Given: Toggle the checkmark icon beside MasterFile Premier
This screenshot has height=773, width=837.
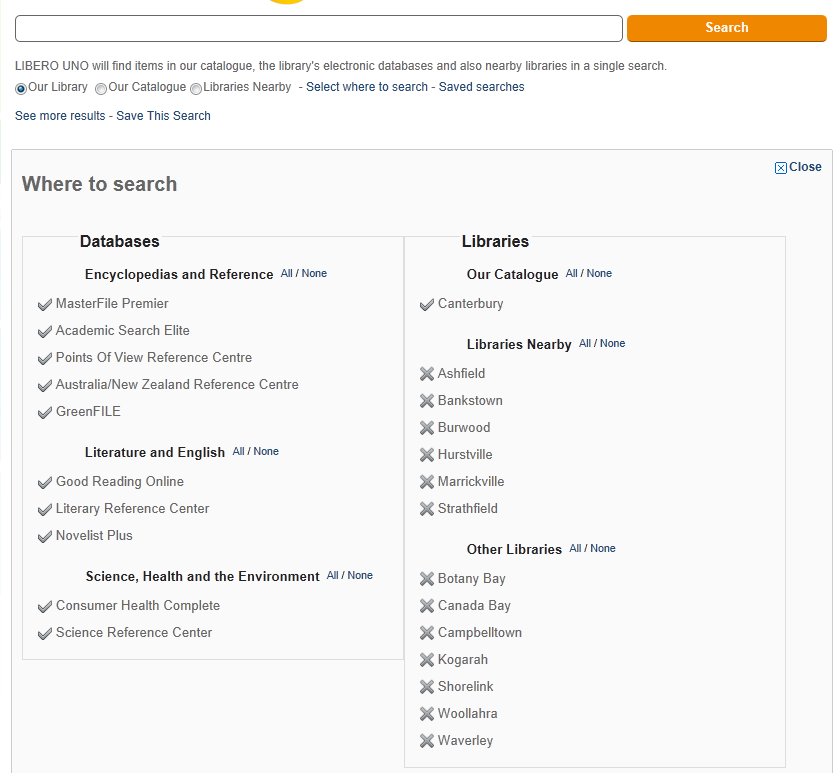Looking at the screenshot, I should tap(45, 305).
